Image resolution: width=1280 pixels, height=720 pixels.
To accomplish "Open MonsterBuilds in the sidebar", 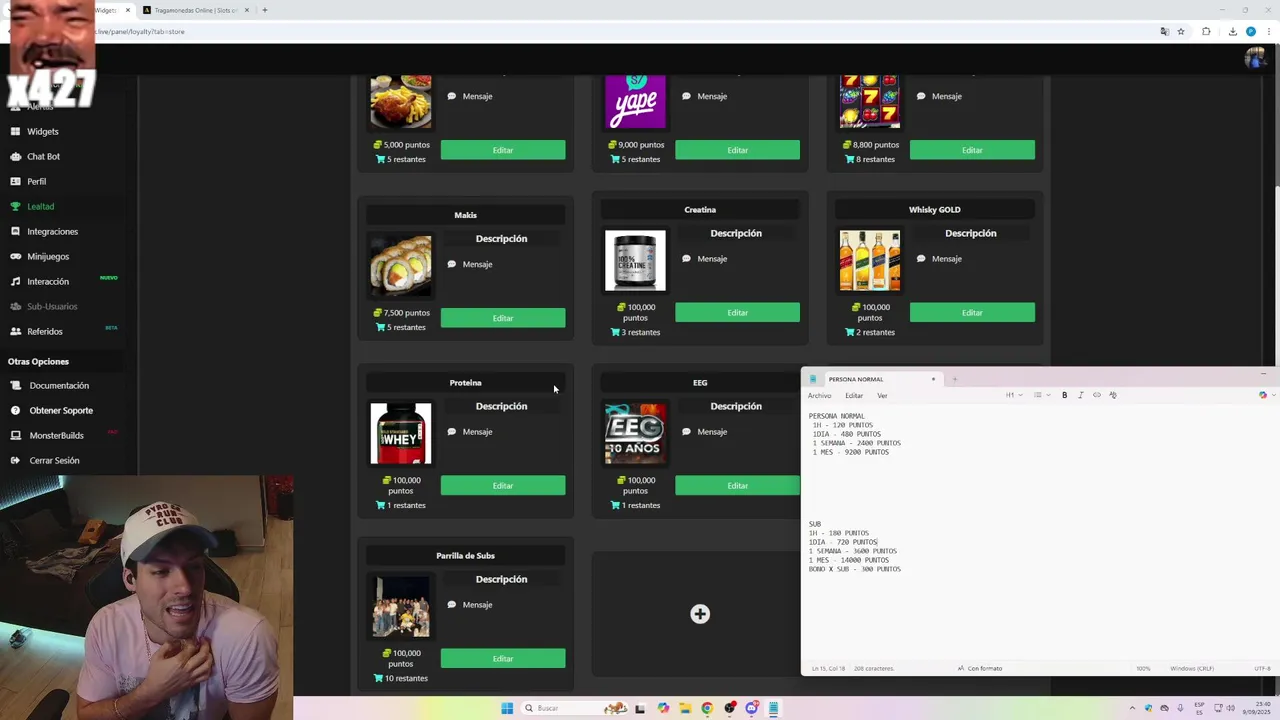I will click(x=56, y=435).
